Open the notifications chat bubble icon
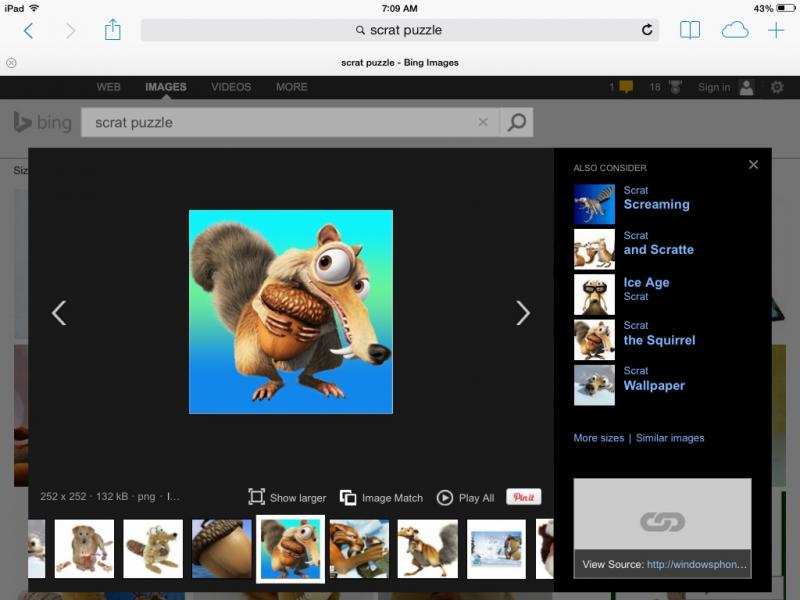The height and width of the screenshot is (600, 800). [x=626, y=87]
